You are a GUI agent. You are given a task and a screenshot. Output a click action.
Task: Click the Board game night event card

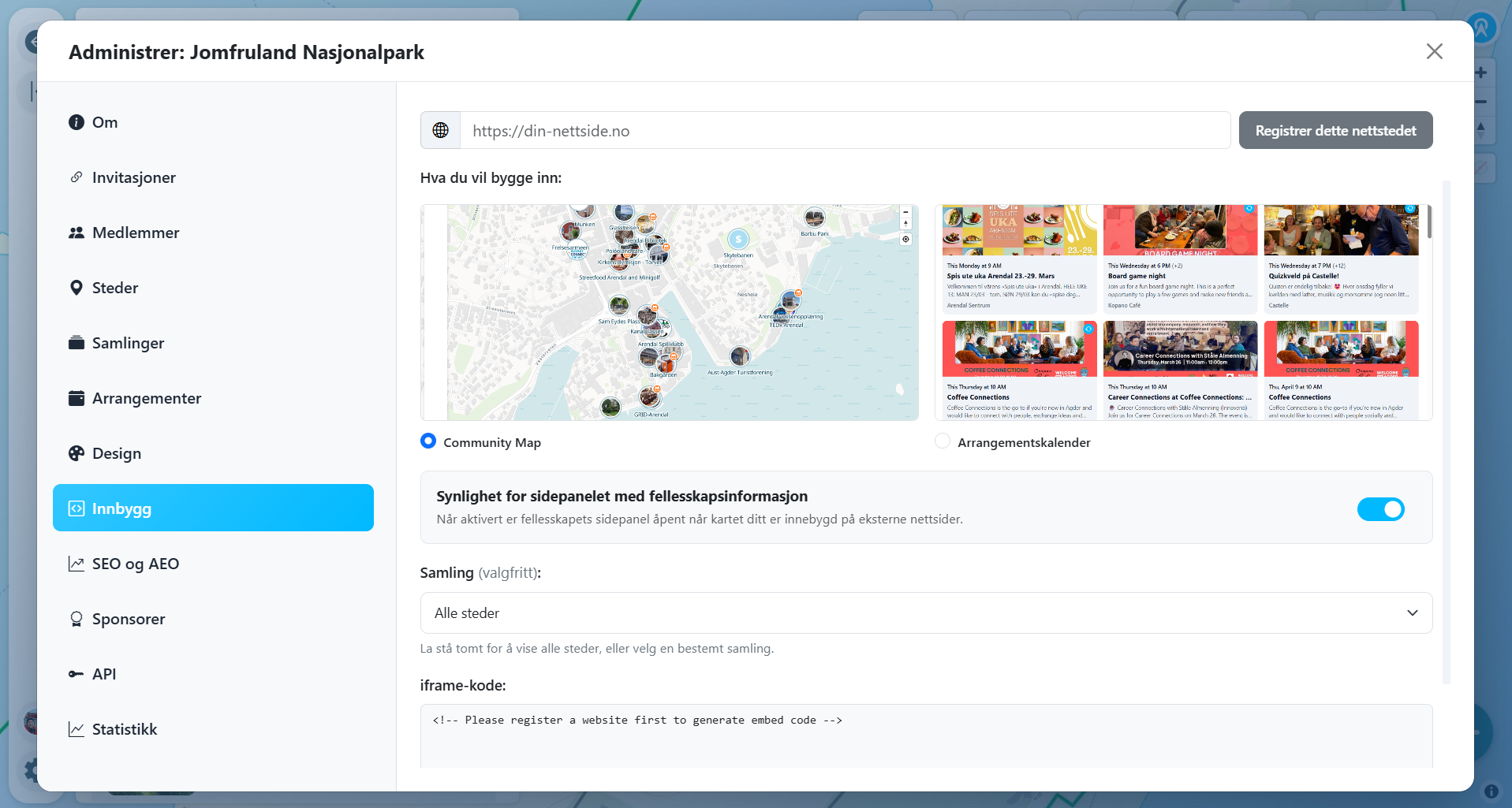(x=1180, y=259)
